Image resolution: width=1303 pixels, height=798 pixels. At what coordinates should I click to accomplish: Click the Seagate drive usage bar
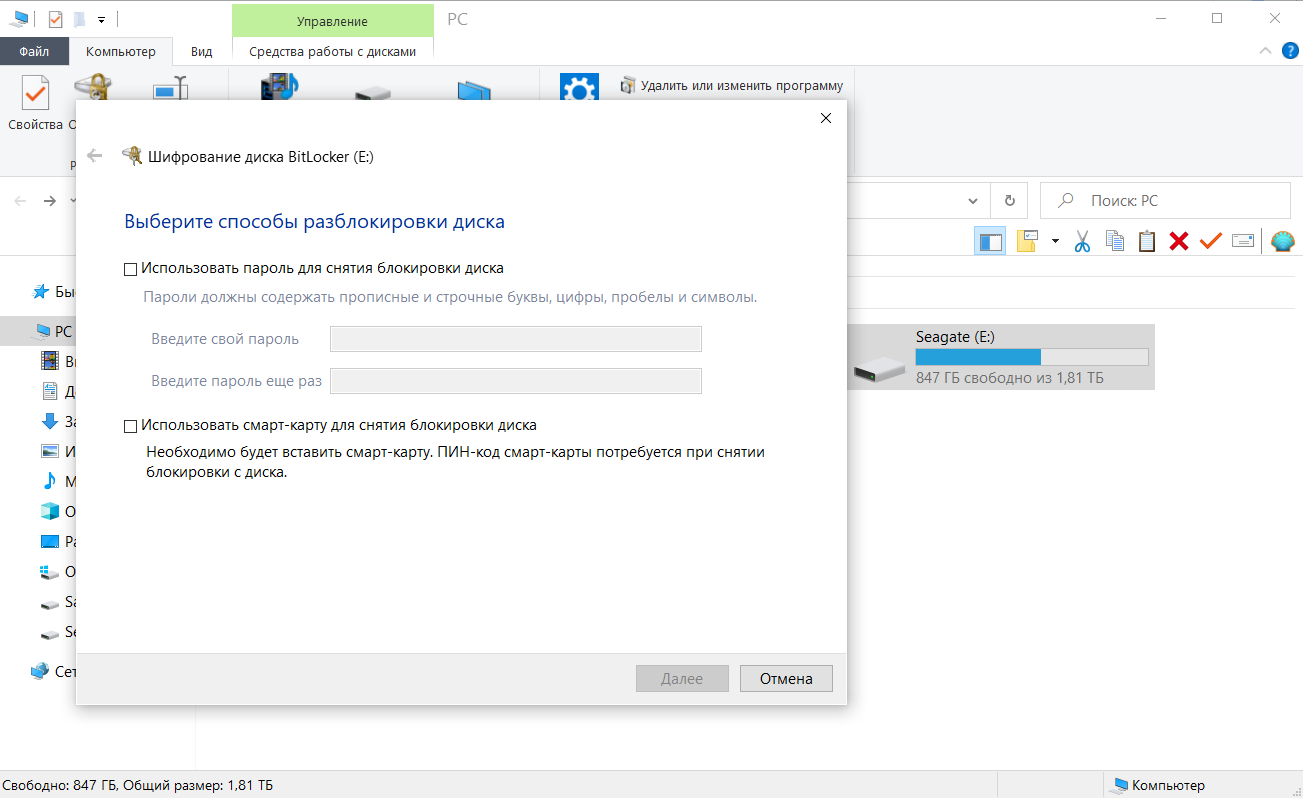point(1032,357)
